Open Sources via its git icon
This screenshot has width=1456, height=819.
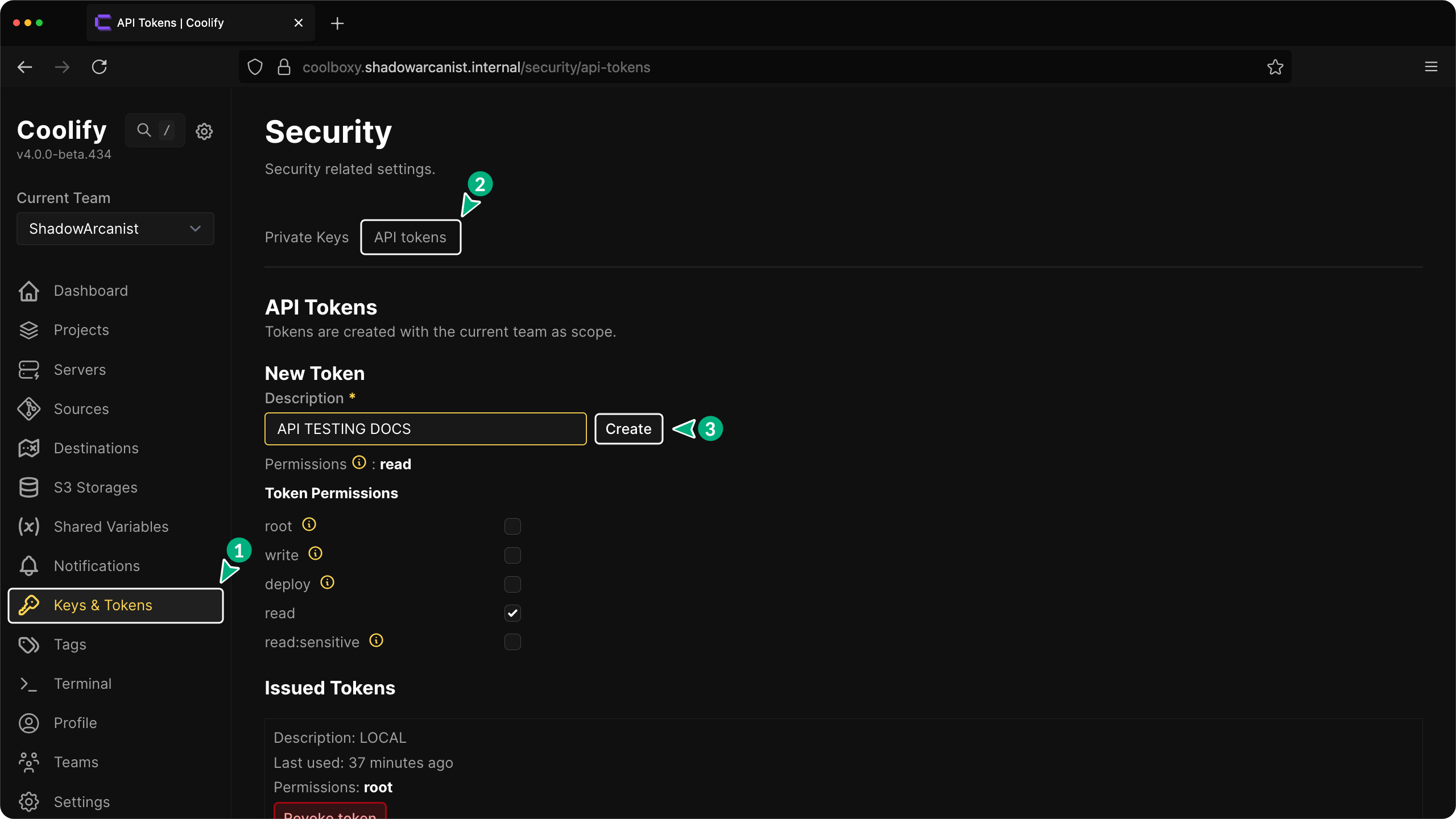28,409
